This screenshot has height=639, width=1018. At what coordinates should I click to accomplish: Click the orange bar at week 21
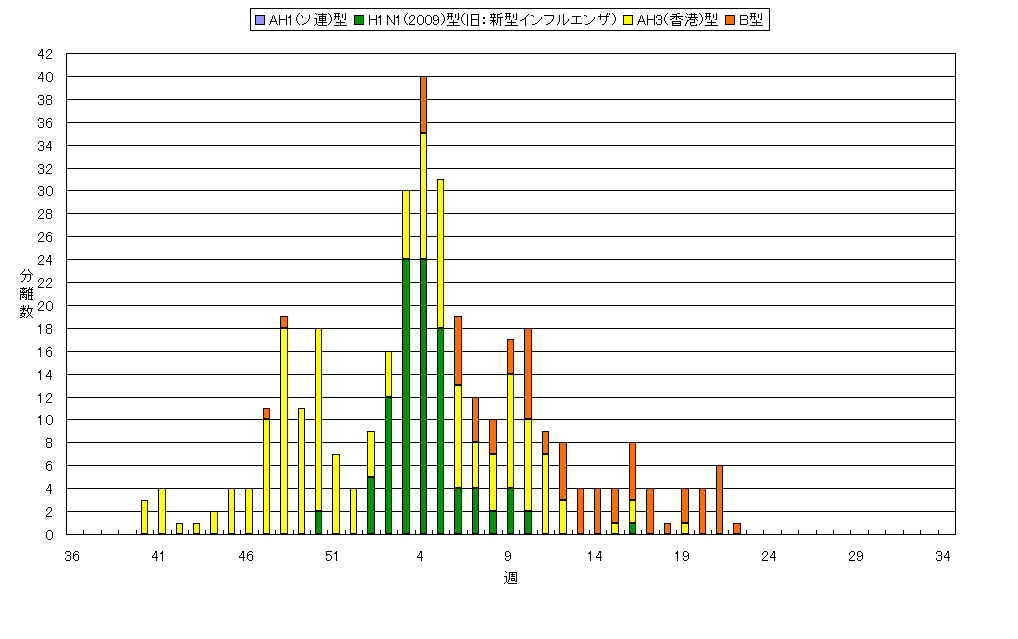(x=719, y=500)
